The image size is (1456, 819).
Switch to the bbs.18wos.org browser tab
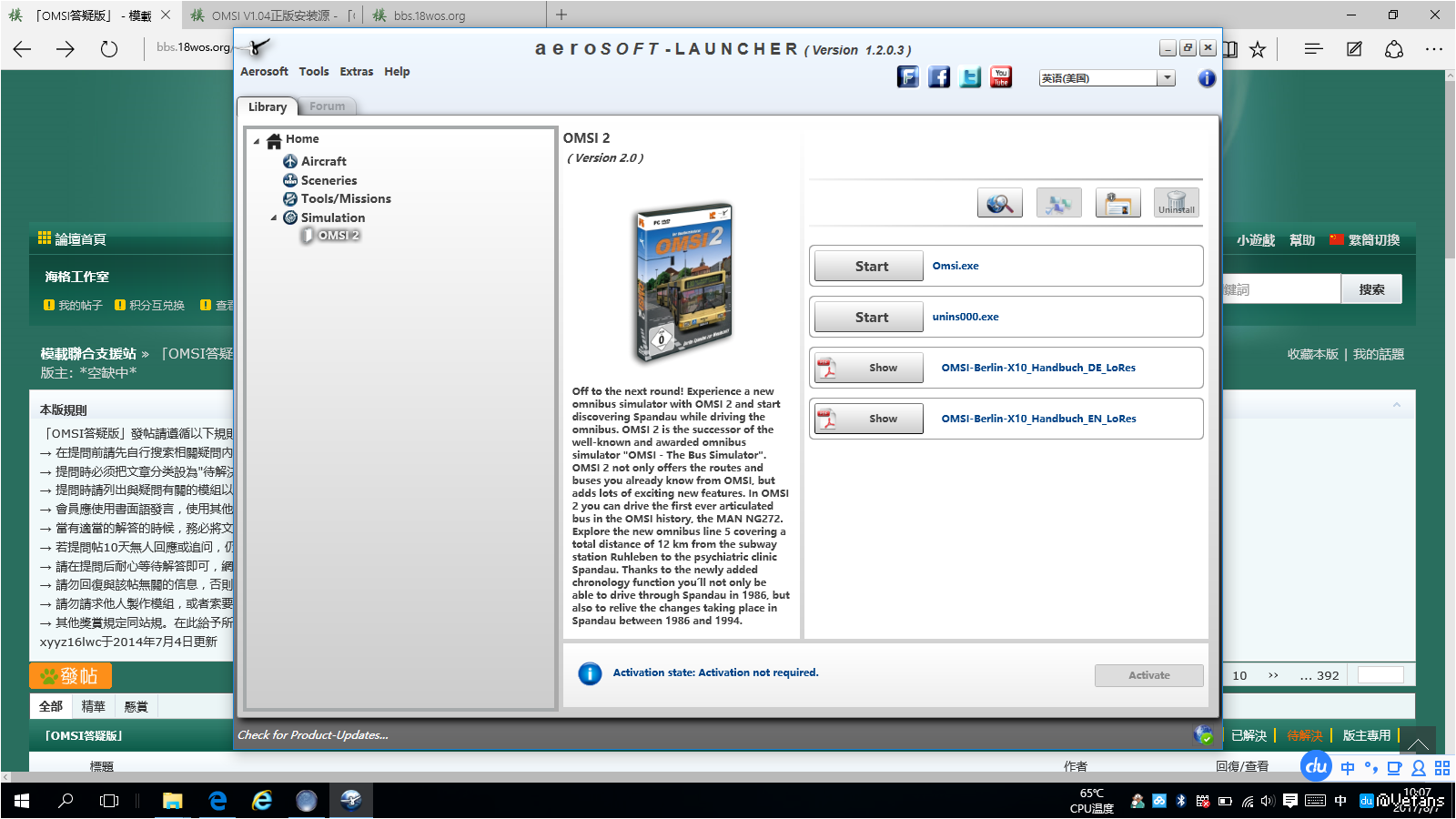pos(453,15)
